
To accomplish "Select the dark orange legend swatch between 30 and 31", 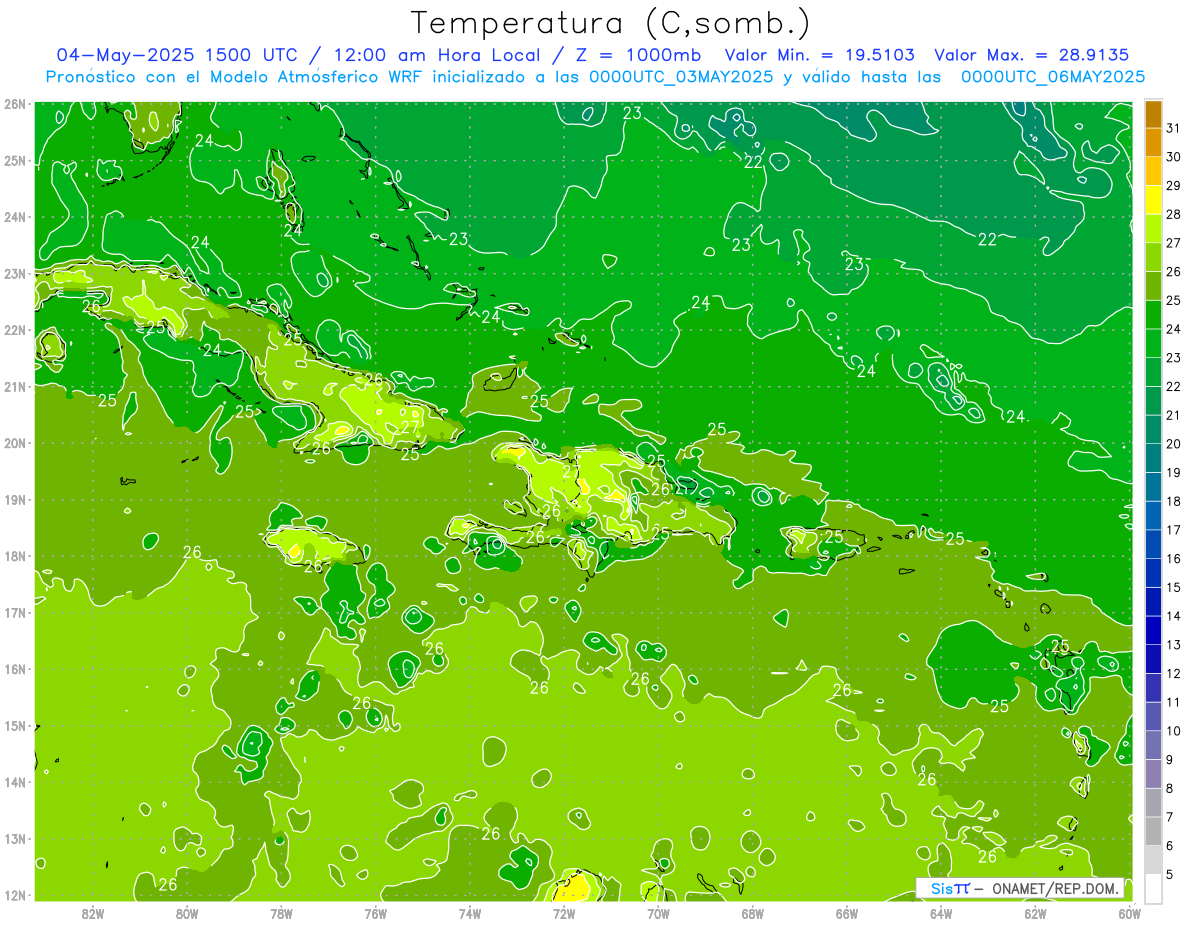I will coord(1153,142).
